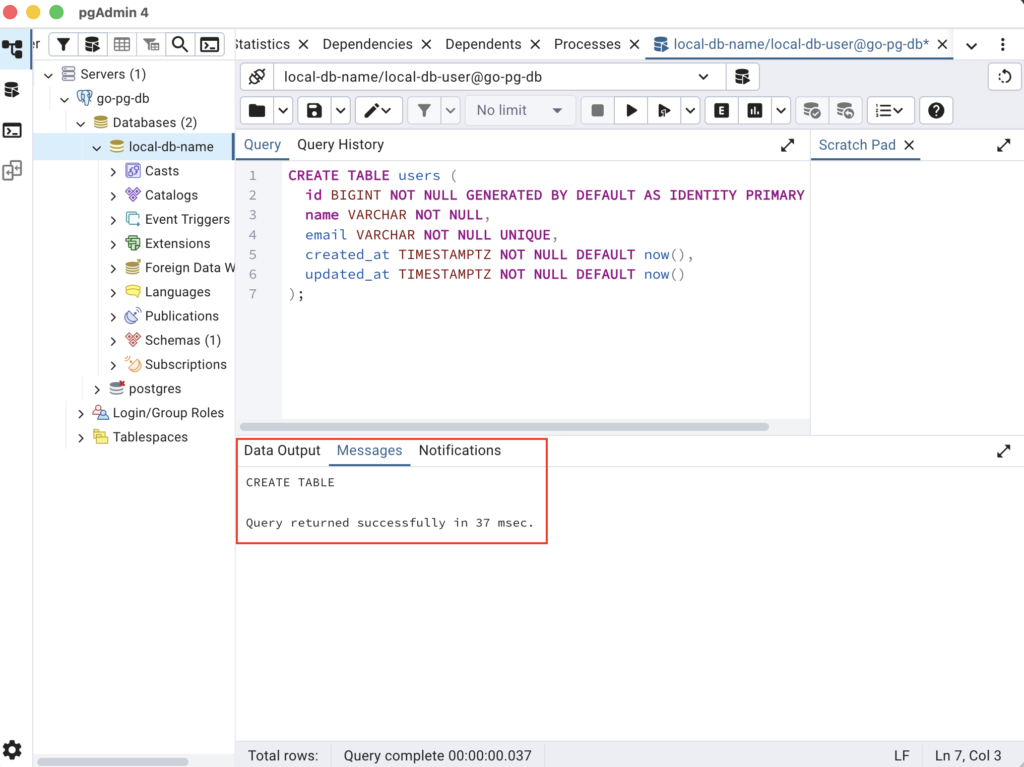The width and height of the screenshot is (1024, 767).
Task: Click the Commit transaction icon
Action: point(812,110)
